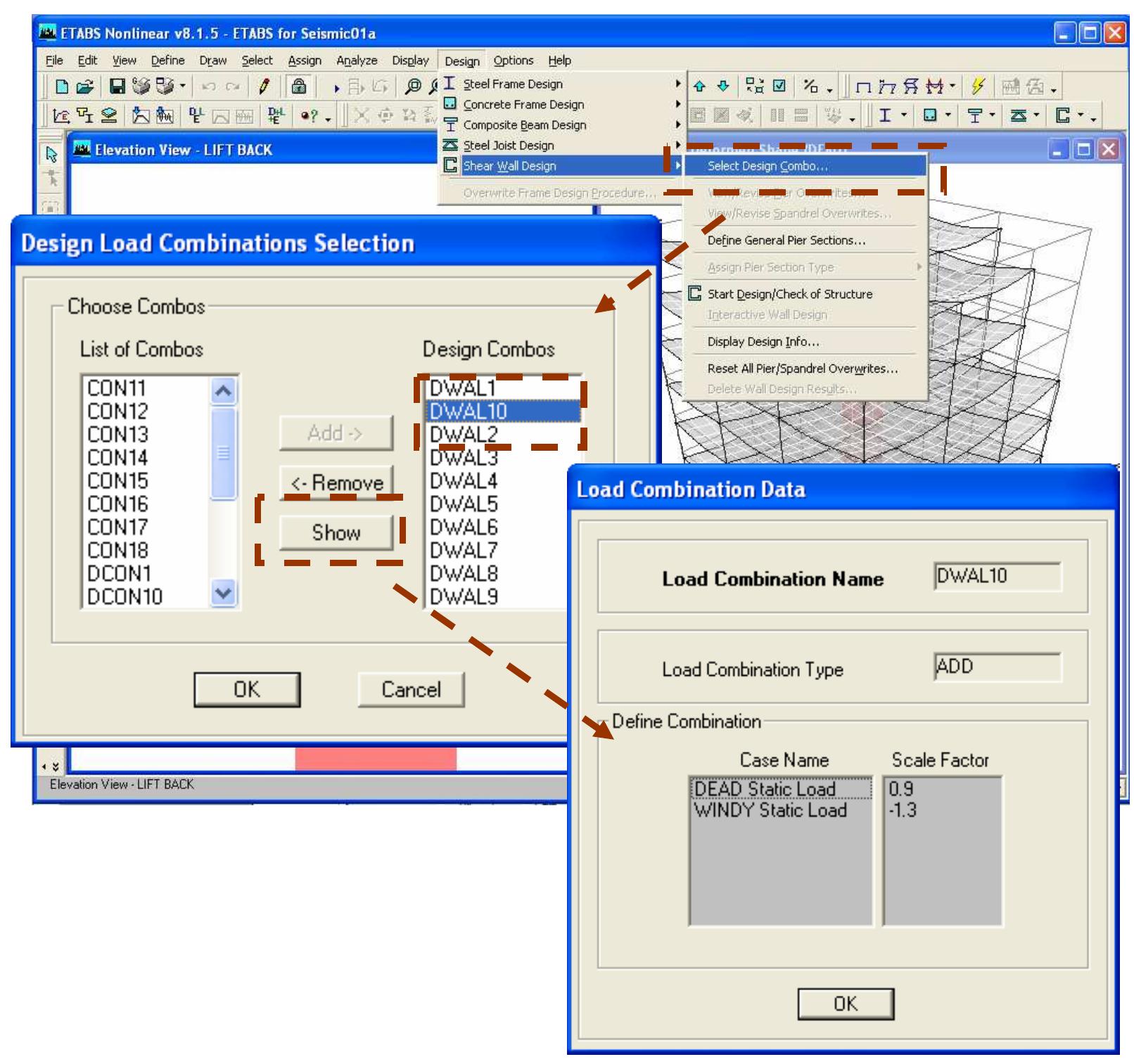
Task: Click the Open file icon
Action: pos(84,86)
